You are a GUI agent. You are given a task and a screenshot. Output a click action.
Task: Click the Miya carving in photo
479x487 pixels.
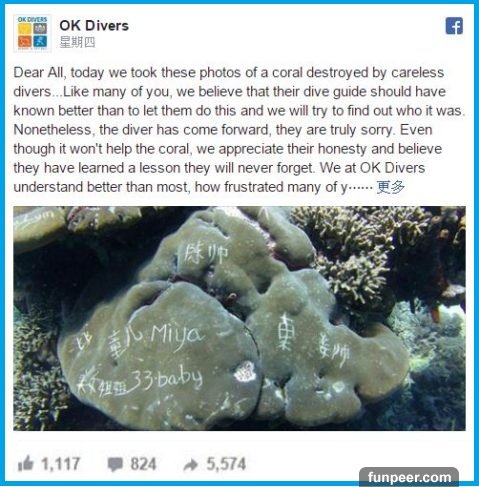click(x=176, y=336)
